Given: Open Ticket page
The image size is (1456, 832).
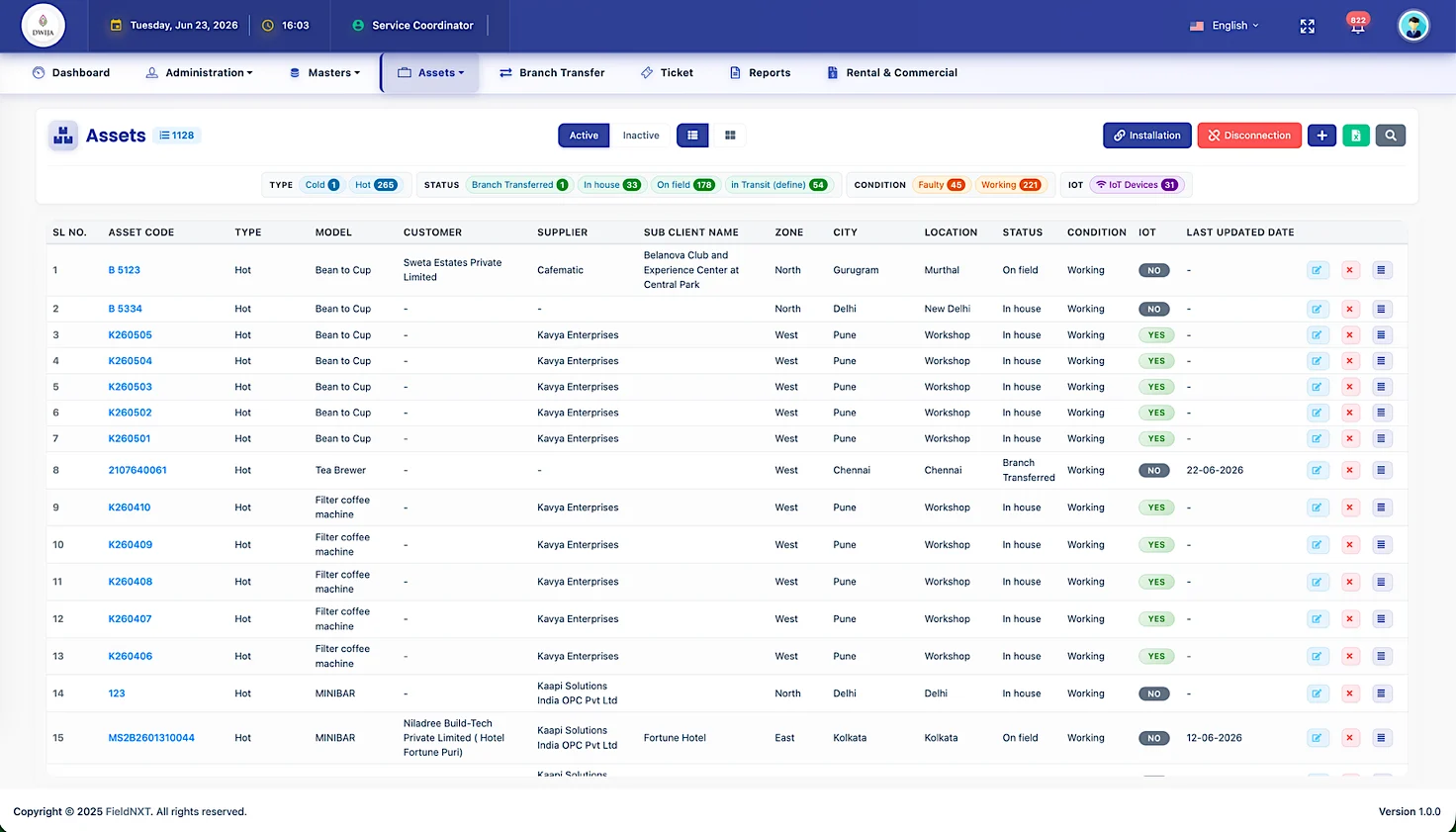Looking at the screenshot, I should (x=667, y=73).
